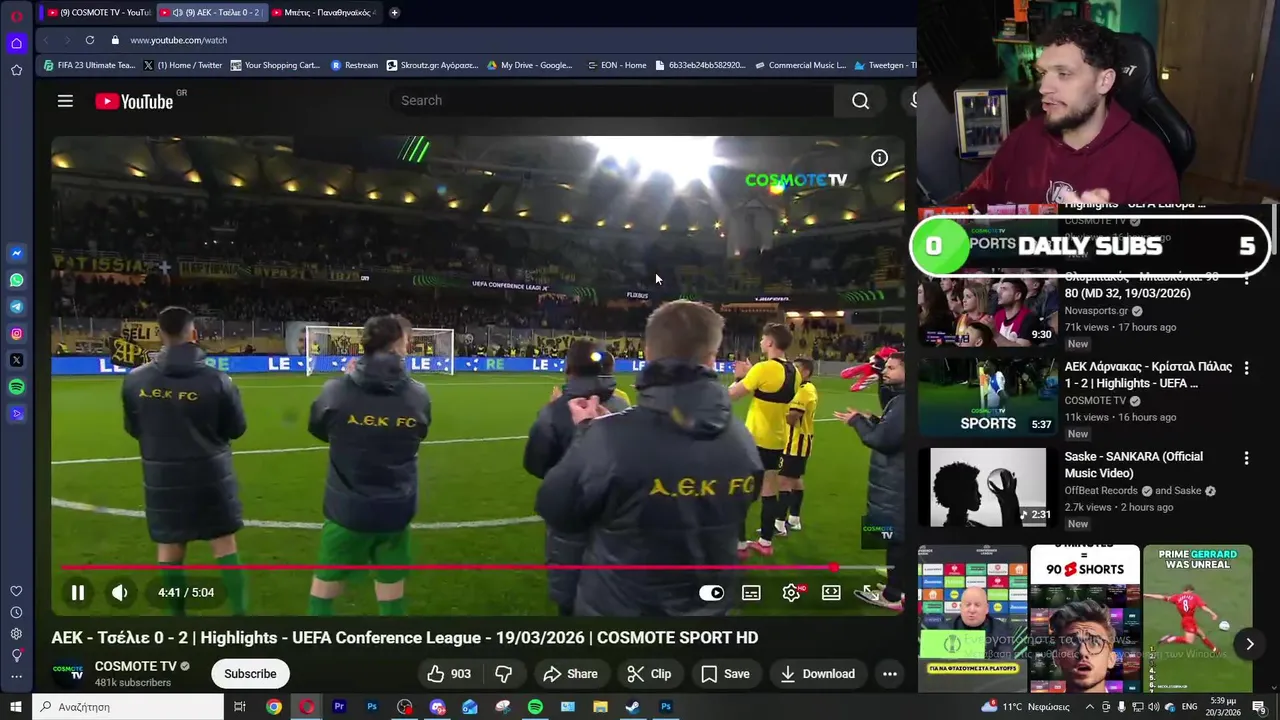Viewport: 1280px width, 720px height.
Task: Reload the current page
Action: (x=89, y=40)
